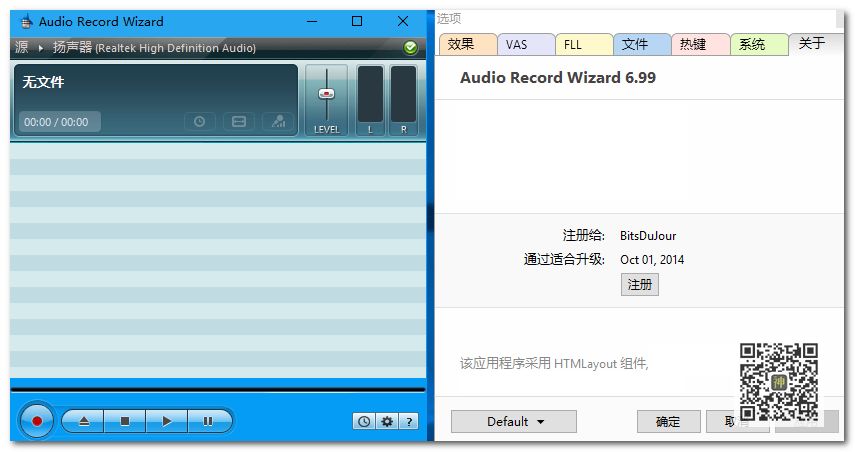Close the Audio Record Wizard window
Screen dimensions: 855x452
click(x=403, y=22)
